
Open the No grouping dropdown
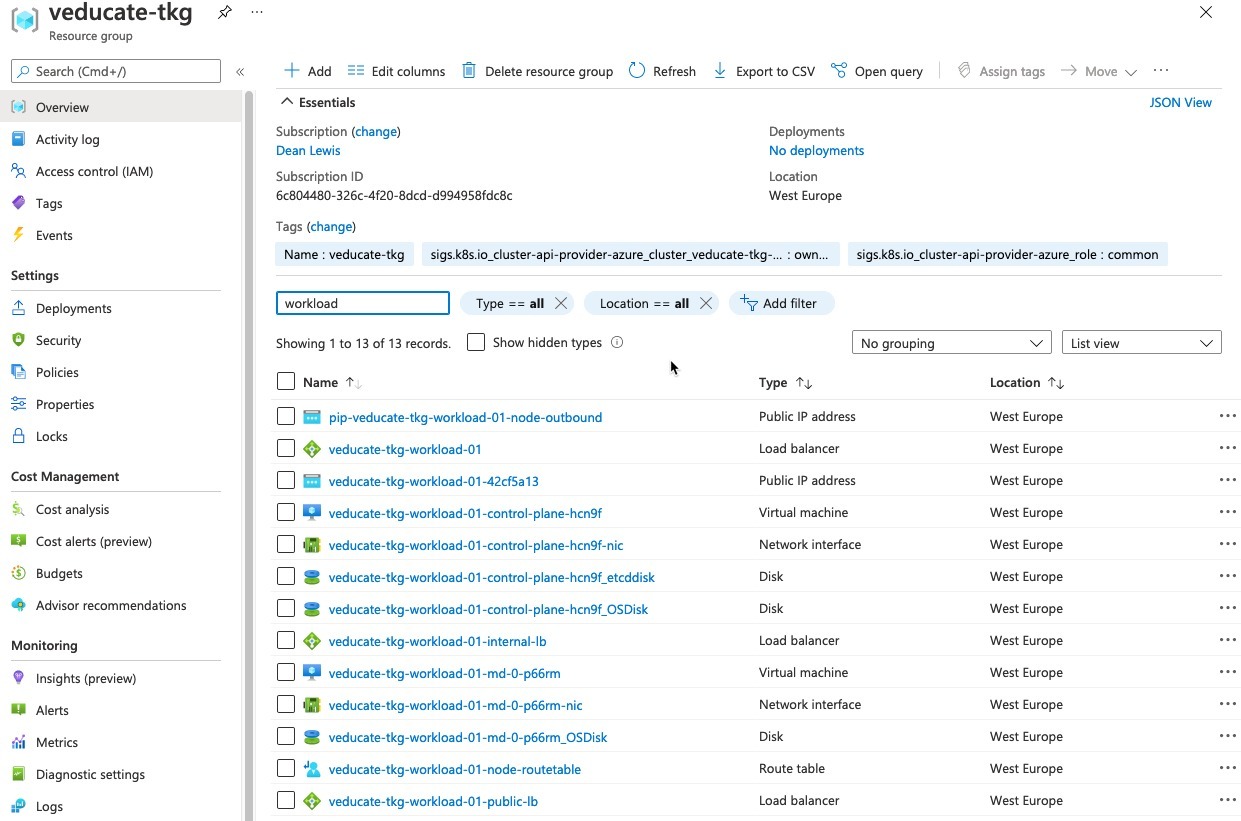(x=951, y=343)
